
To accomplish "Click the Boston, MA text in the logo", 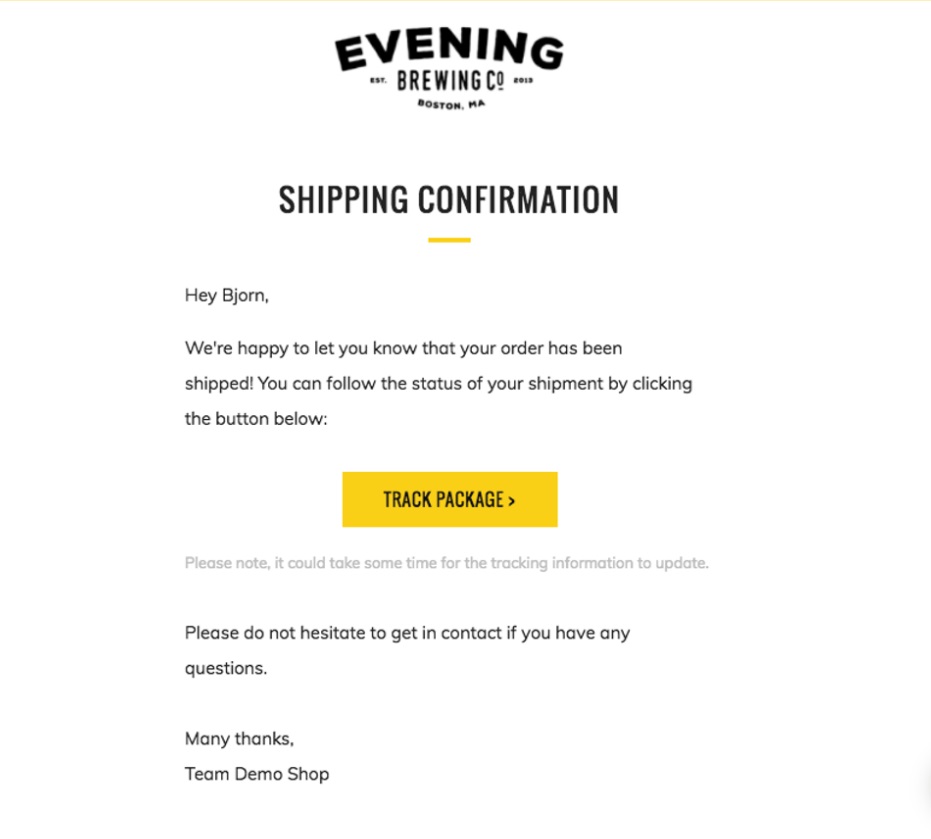I will click(x=452, y=105).
